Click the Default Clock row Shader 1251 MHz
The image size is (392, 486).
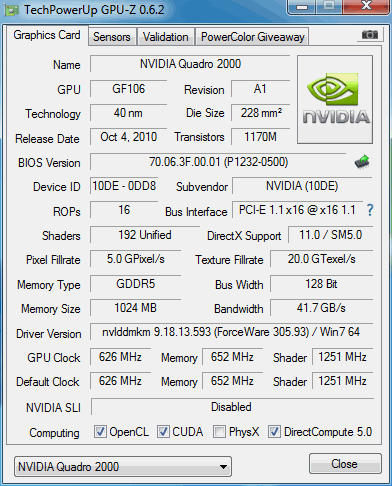pos(342,381)
